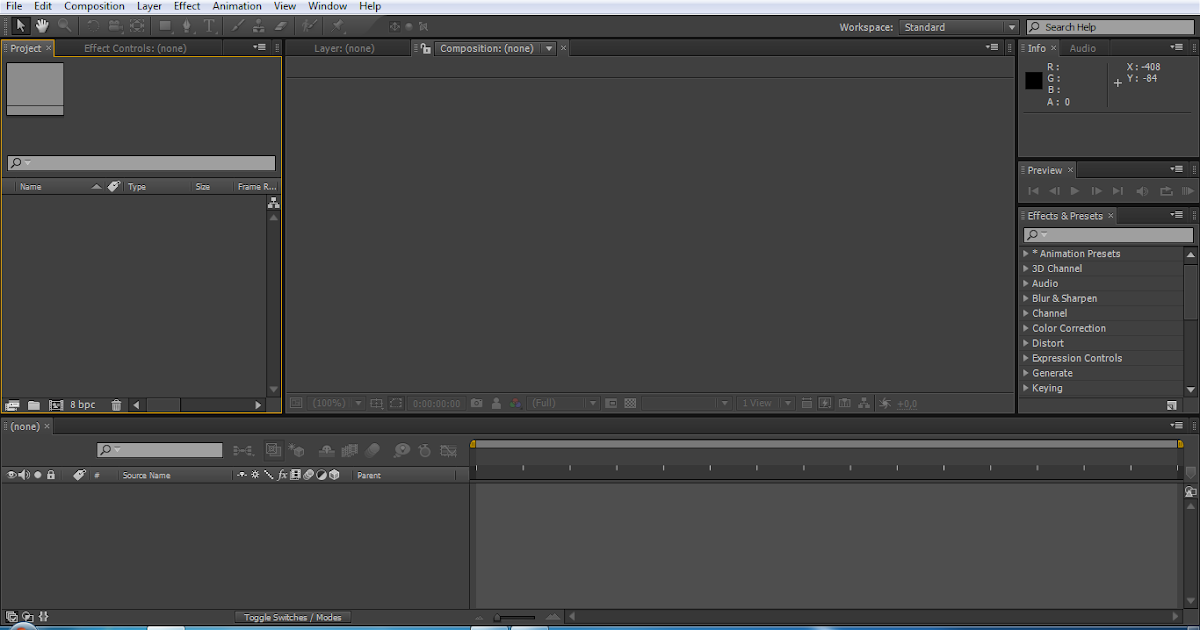Select the Pen tool
Screen dimensions: 1200x630
coord(188,26)
